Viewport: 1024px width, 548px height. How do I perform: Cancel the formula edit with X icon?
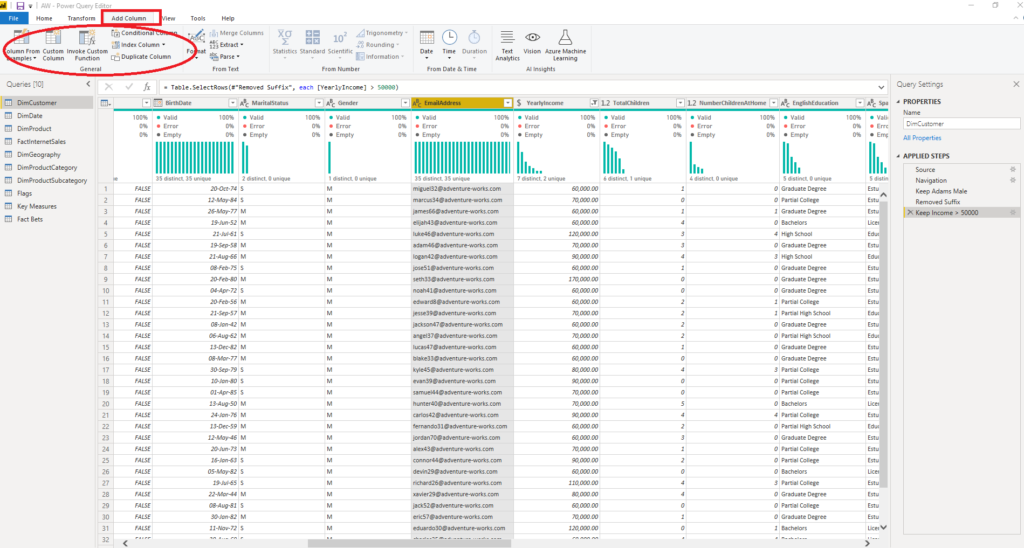click(109, 87)
